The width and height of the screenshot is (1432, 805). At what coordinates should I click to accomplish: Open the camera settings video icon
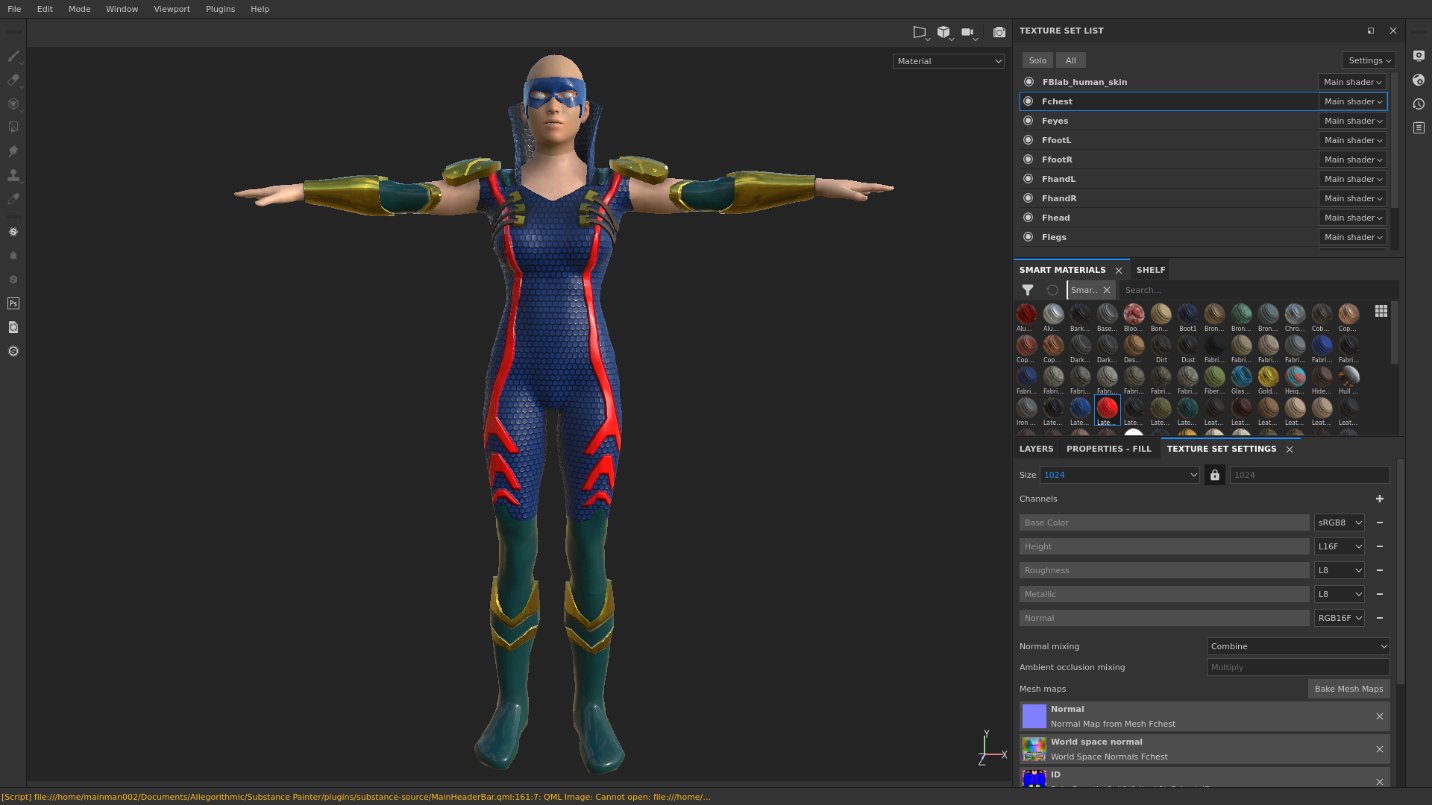pos(968,32)
